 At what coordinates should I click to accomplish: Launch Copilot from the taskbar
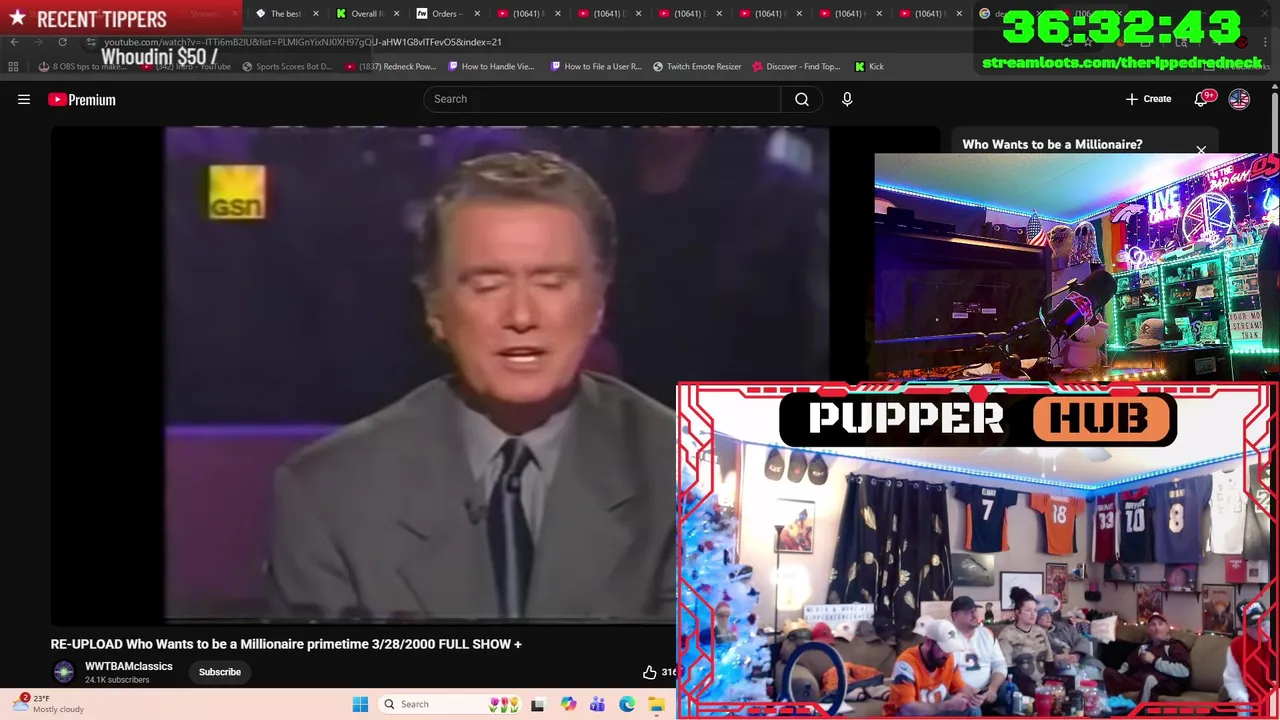568,704
